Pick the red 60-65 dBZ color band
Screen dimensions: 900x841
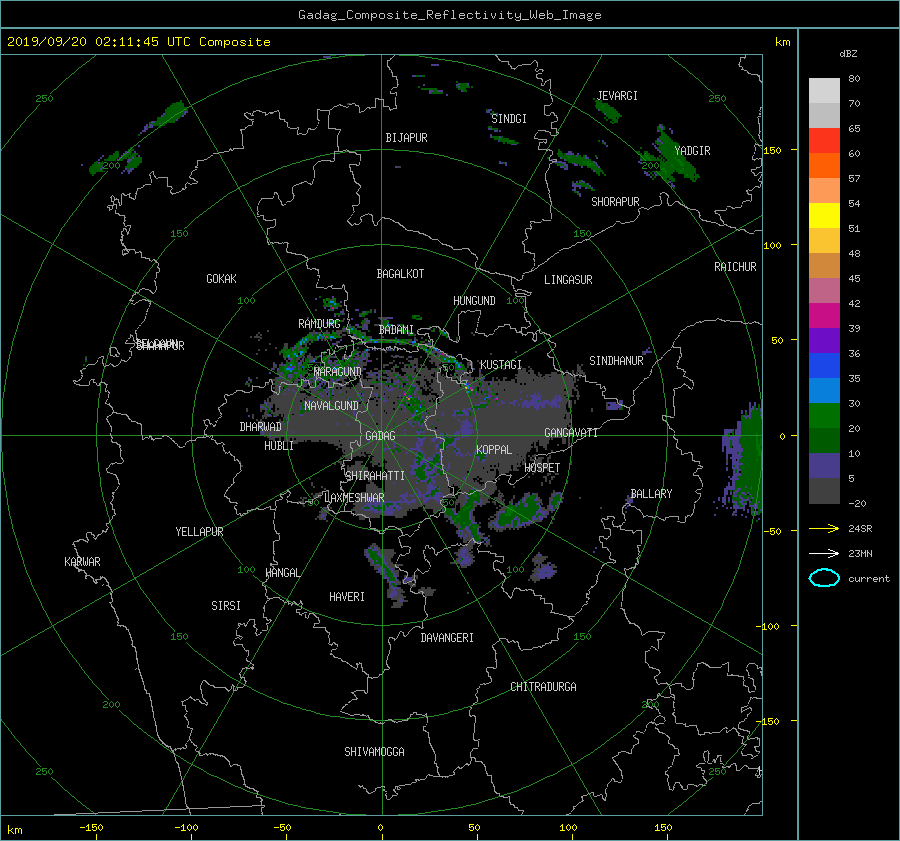pyautogui.click(x=824, y=140)
